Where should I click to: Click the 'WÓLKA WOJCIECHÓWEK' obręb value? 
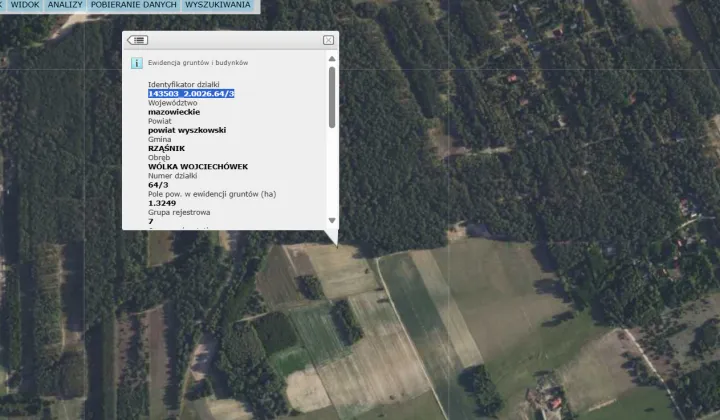(198, 167)
